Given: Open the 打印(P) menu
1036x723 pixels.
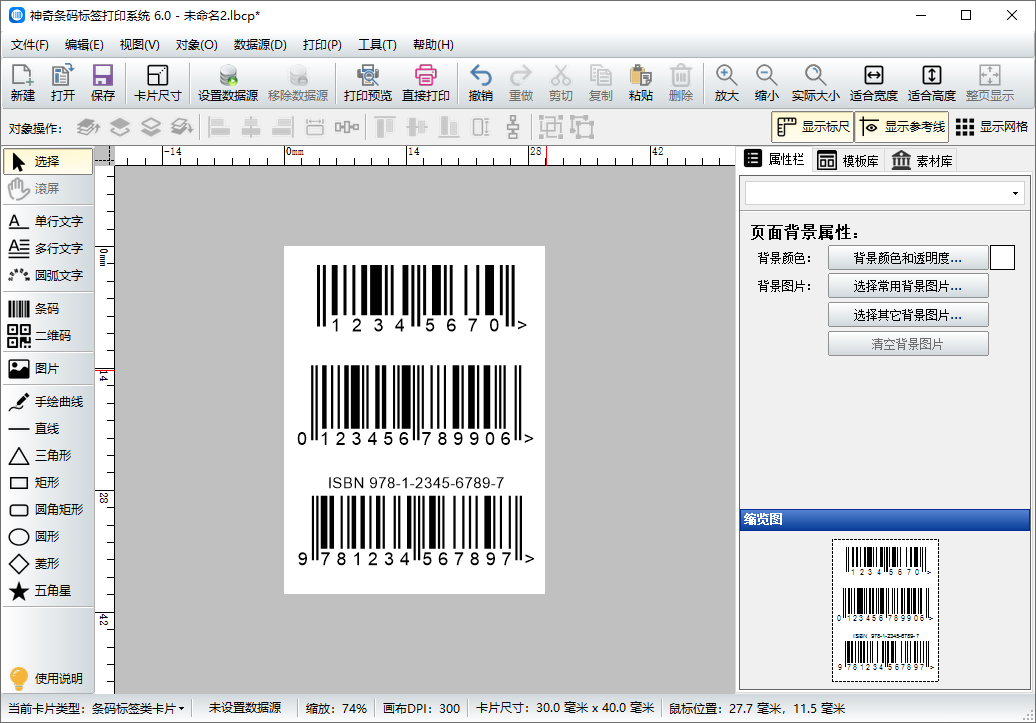Looking at the screenshot, I should 322,45.
